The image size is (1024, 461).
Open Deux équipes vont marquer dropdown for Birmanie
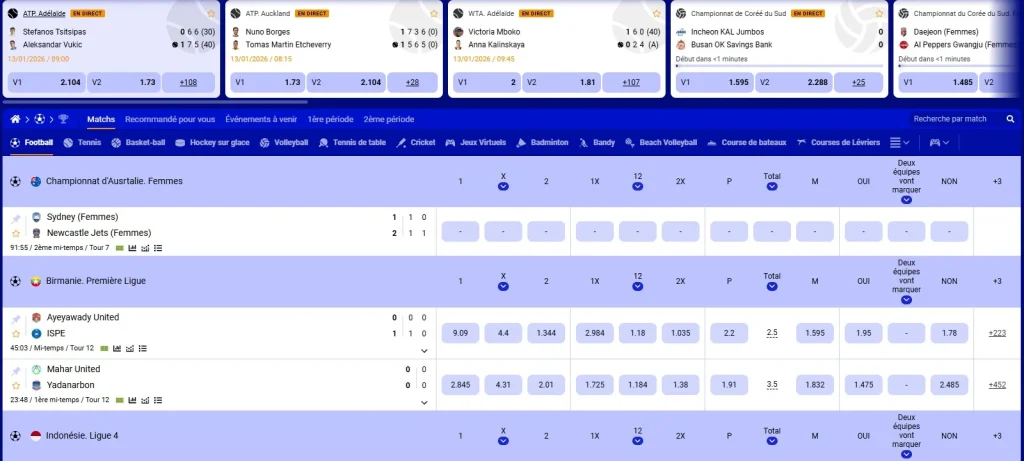point(906,300)
